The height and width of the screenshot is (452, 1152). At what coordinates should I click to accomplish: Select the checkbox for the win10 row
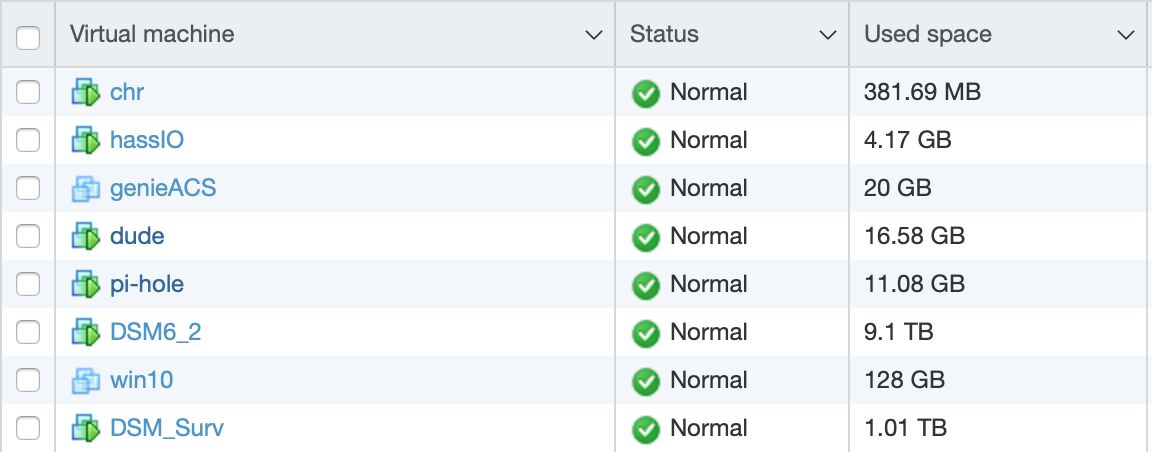point(28,381)
